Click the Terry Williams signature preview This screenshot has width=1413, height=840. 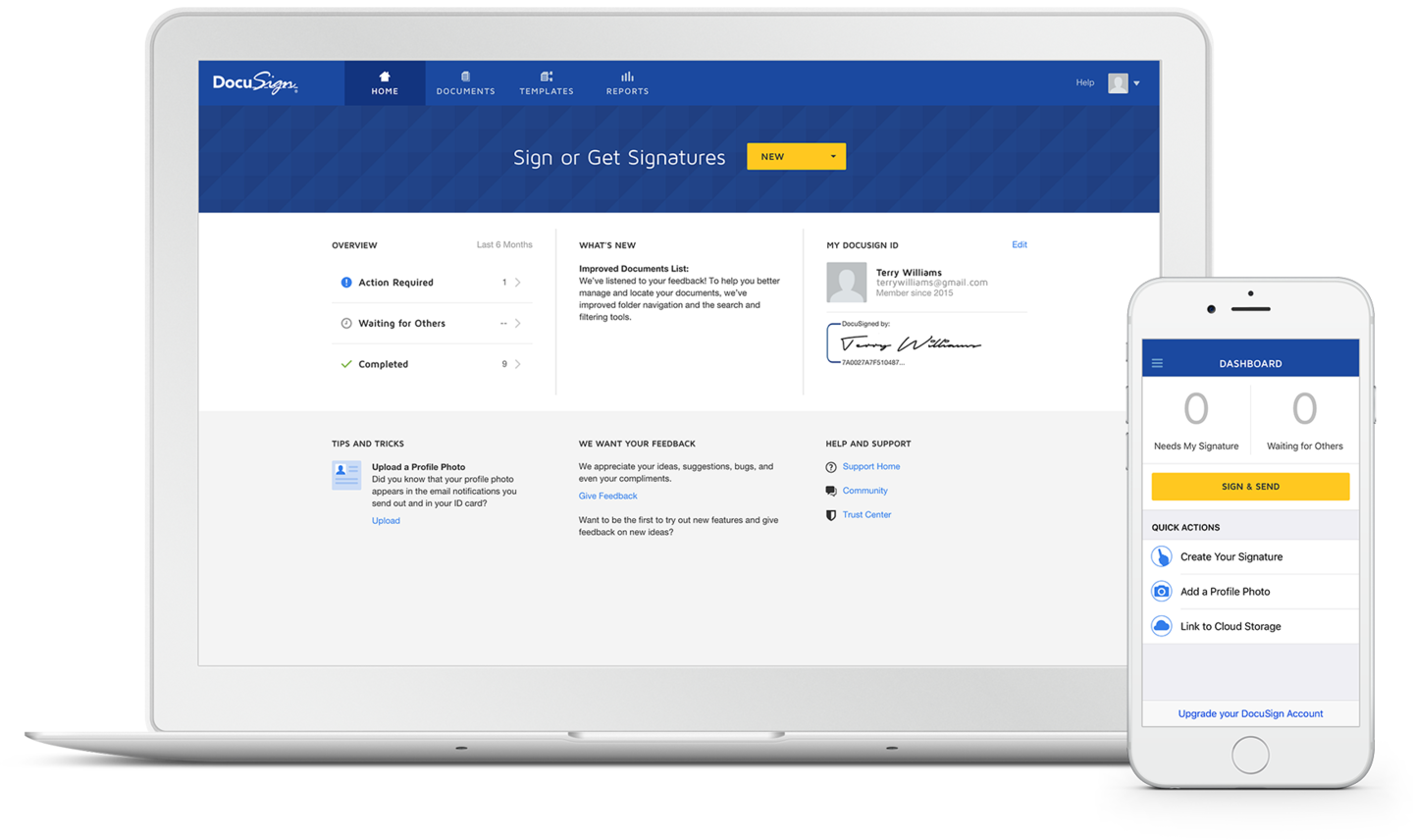click(x=911, y=342)
